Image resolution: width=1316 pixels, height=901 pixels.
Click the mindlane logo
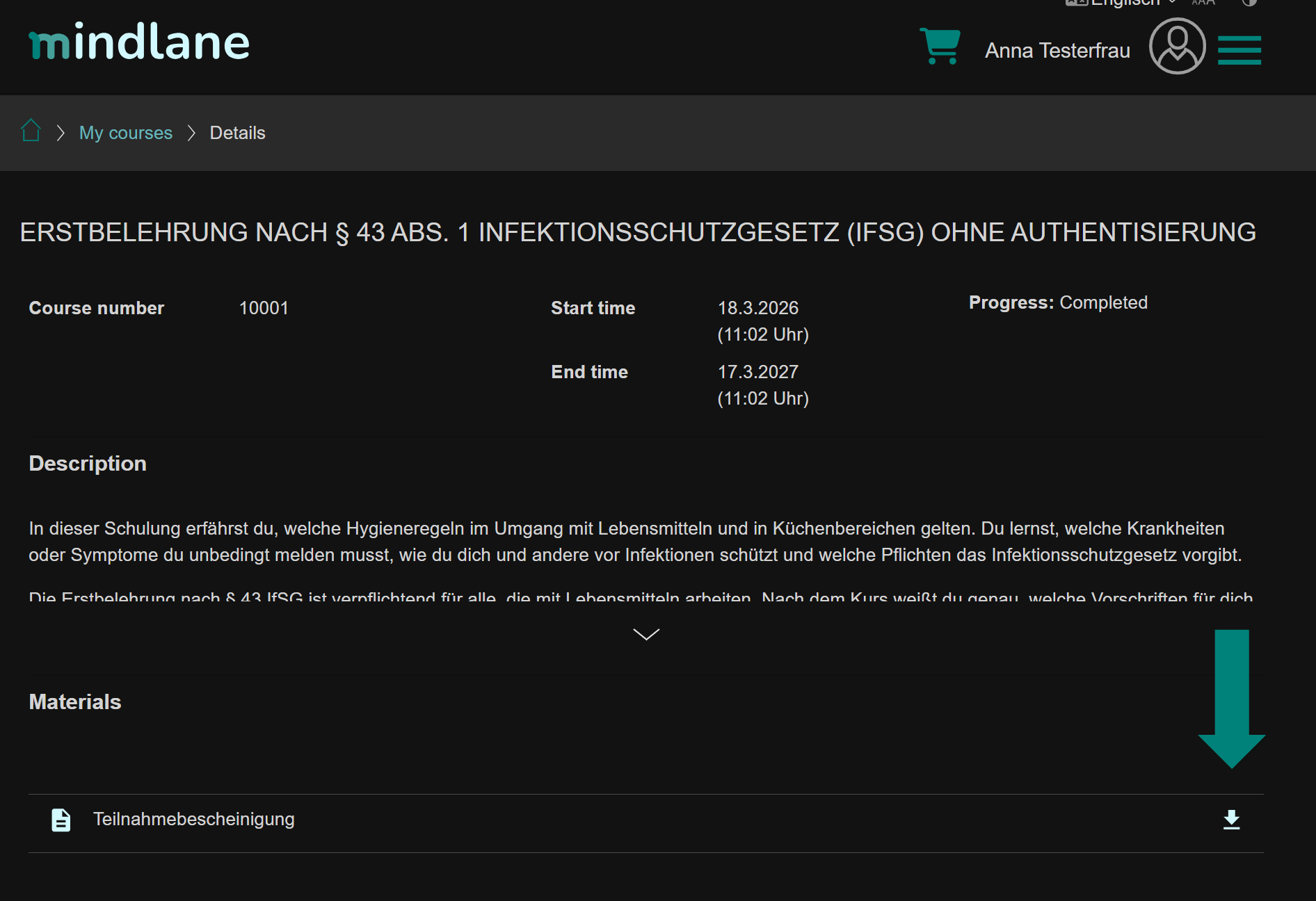tap(139, 42)
